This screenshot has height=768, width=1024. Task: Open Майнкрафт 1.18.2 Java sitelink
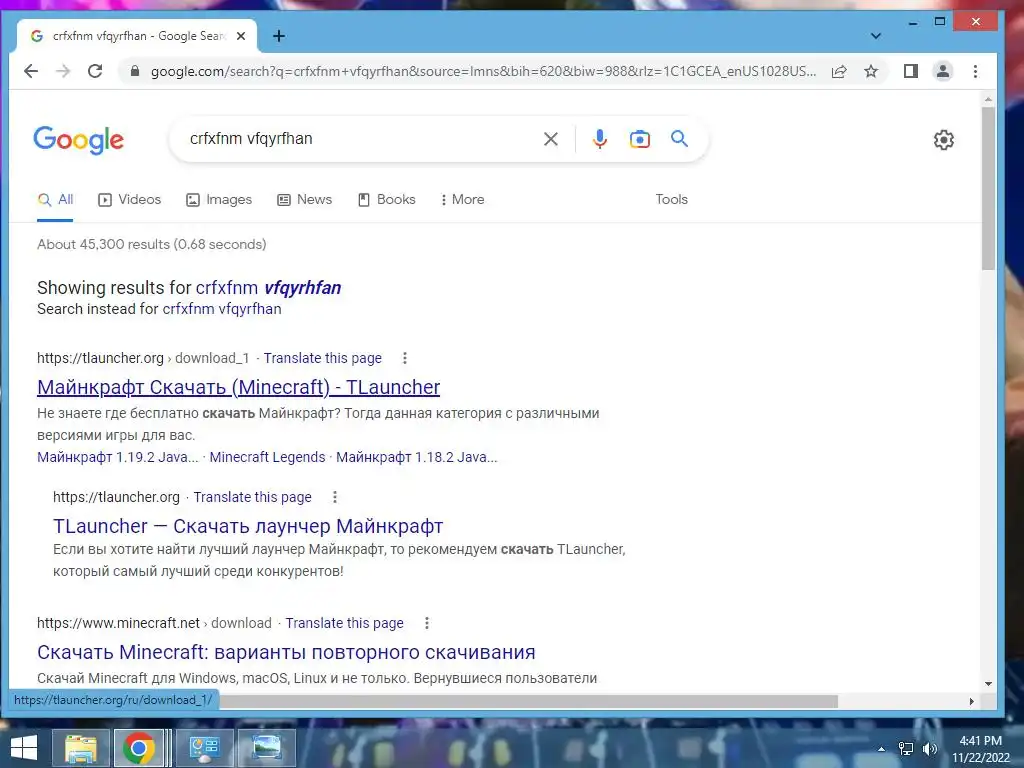click(x=417, y=457)
